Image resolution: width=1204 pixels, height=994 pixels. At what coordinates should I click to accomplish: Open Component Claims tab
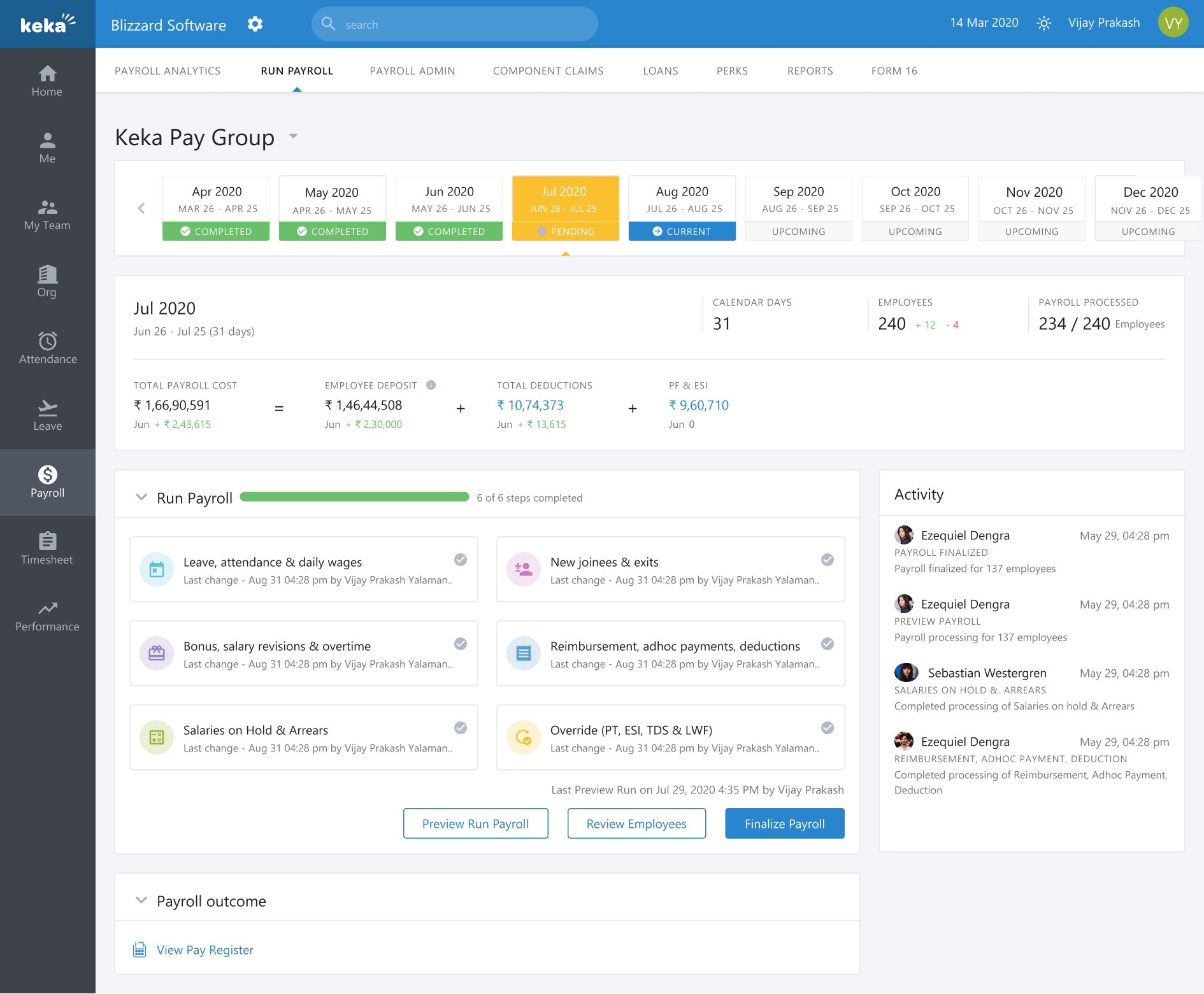[x=548, y=71]
